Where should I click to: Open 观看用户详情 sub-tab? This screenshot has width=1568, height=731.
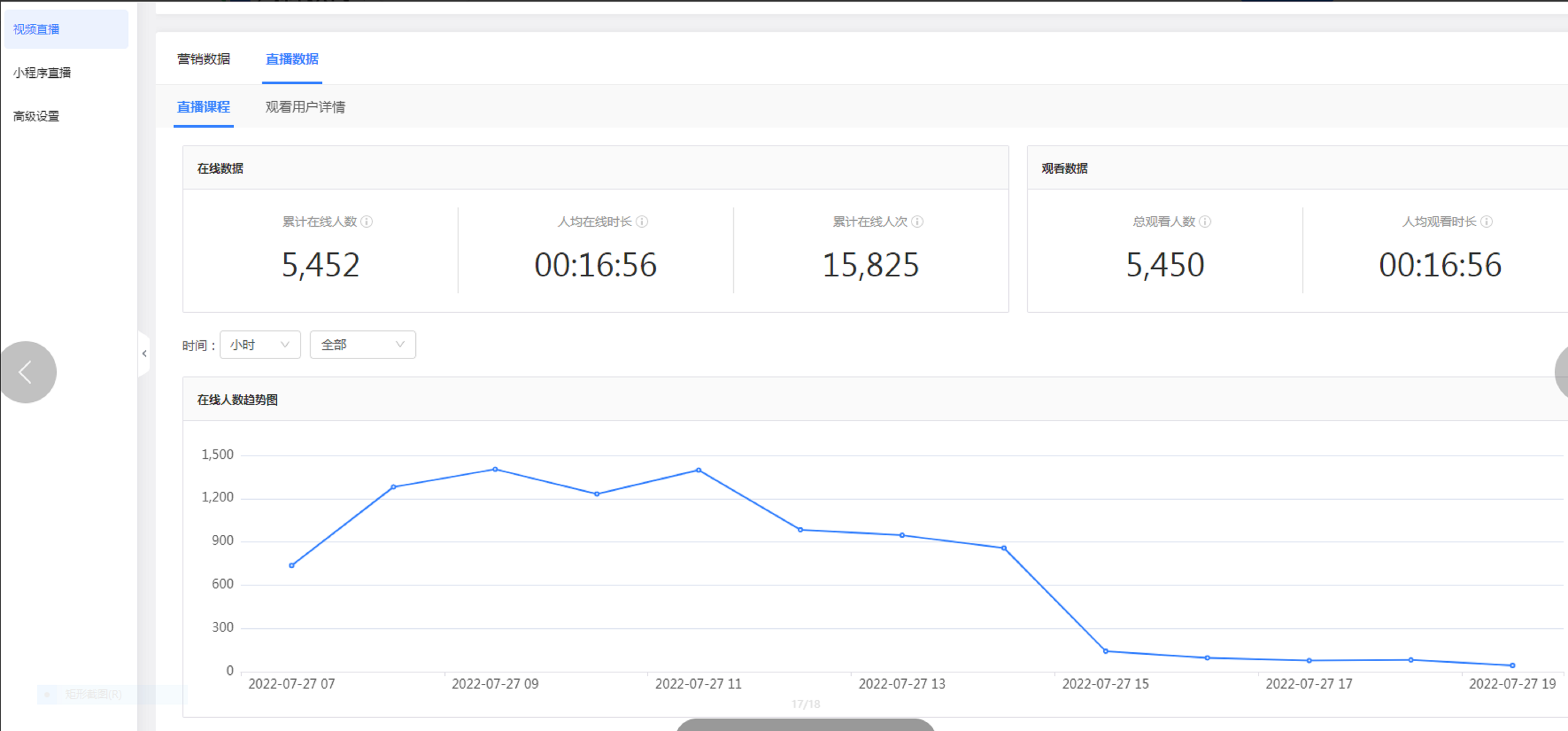pos(305,107)
